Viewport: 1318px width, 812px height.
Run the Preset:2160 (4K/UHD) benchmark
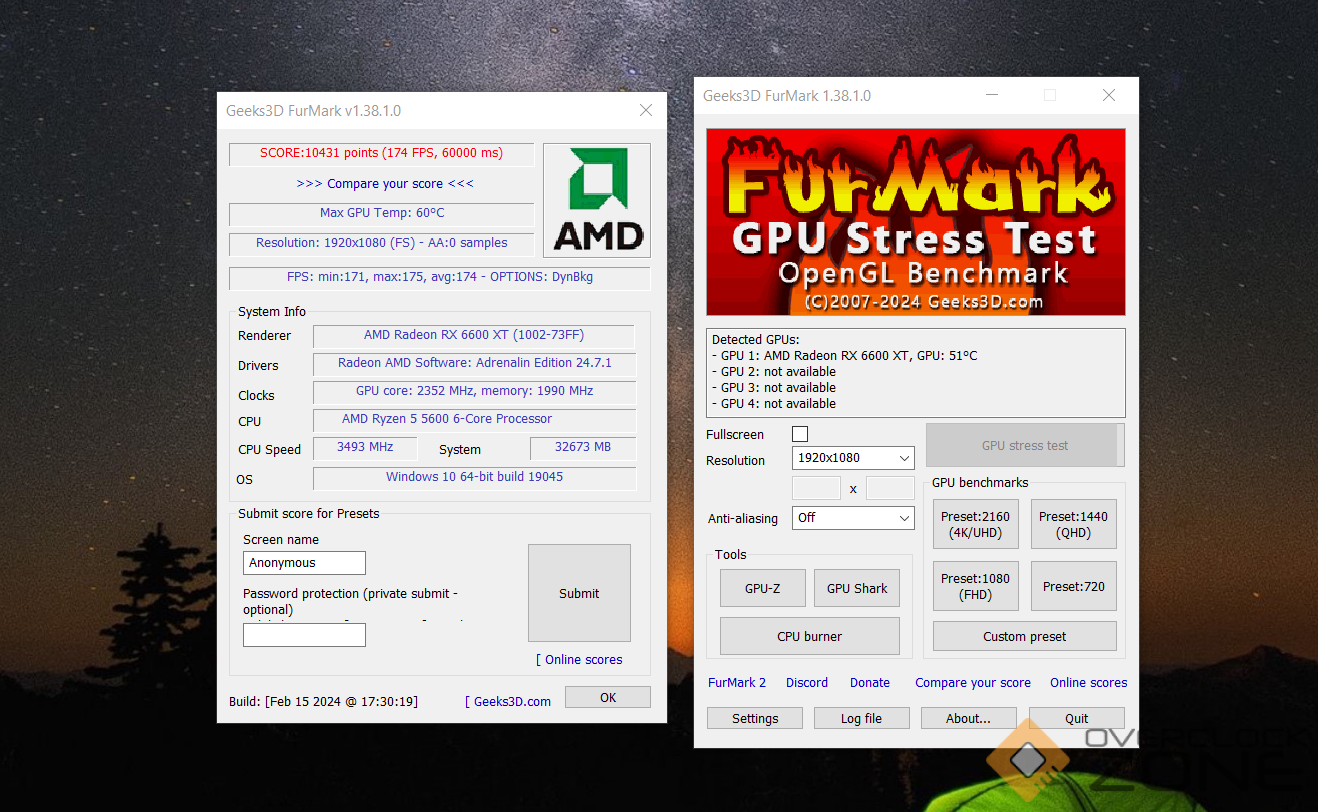[x=975, y=524]
